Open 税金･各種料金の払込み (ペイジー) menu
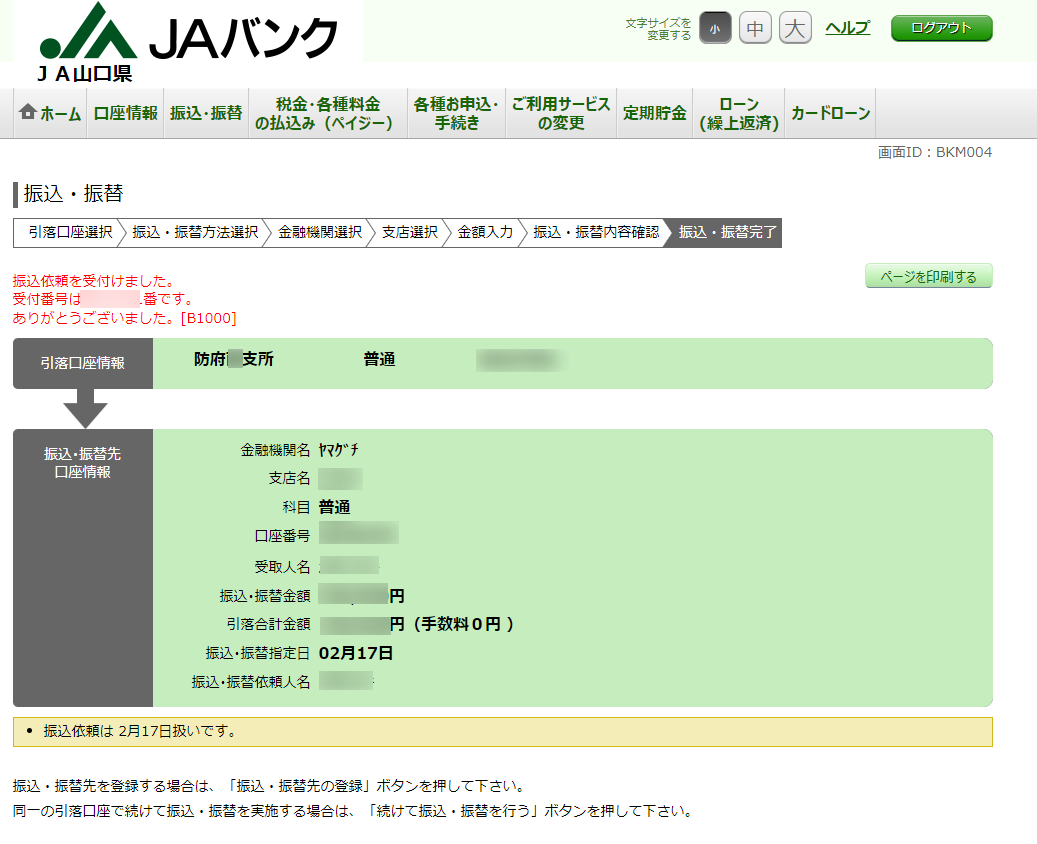 (328, 113)
